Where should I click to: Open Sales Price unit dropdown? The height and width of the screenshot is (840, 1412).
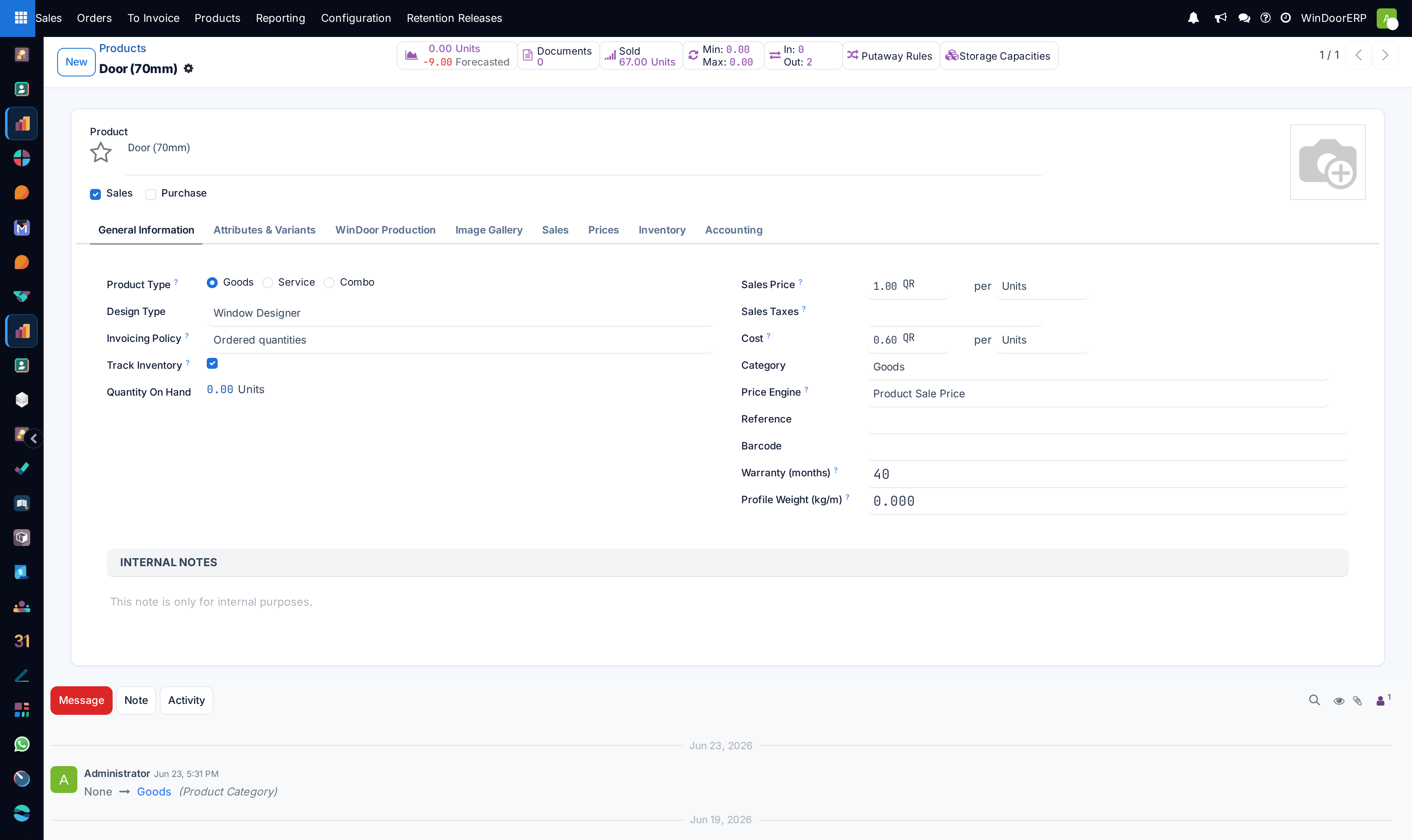tap(1042, 286)
